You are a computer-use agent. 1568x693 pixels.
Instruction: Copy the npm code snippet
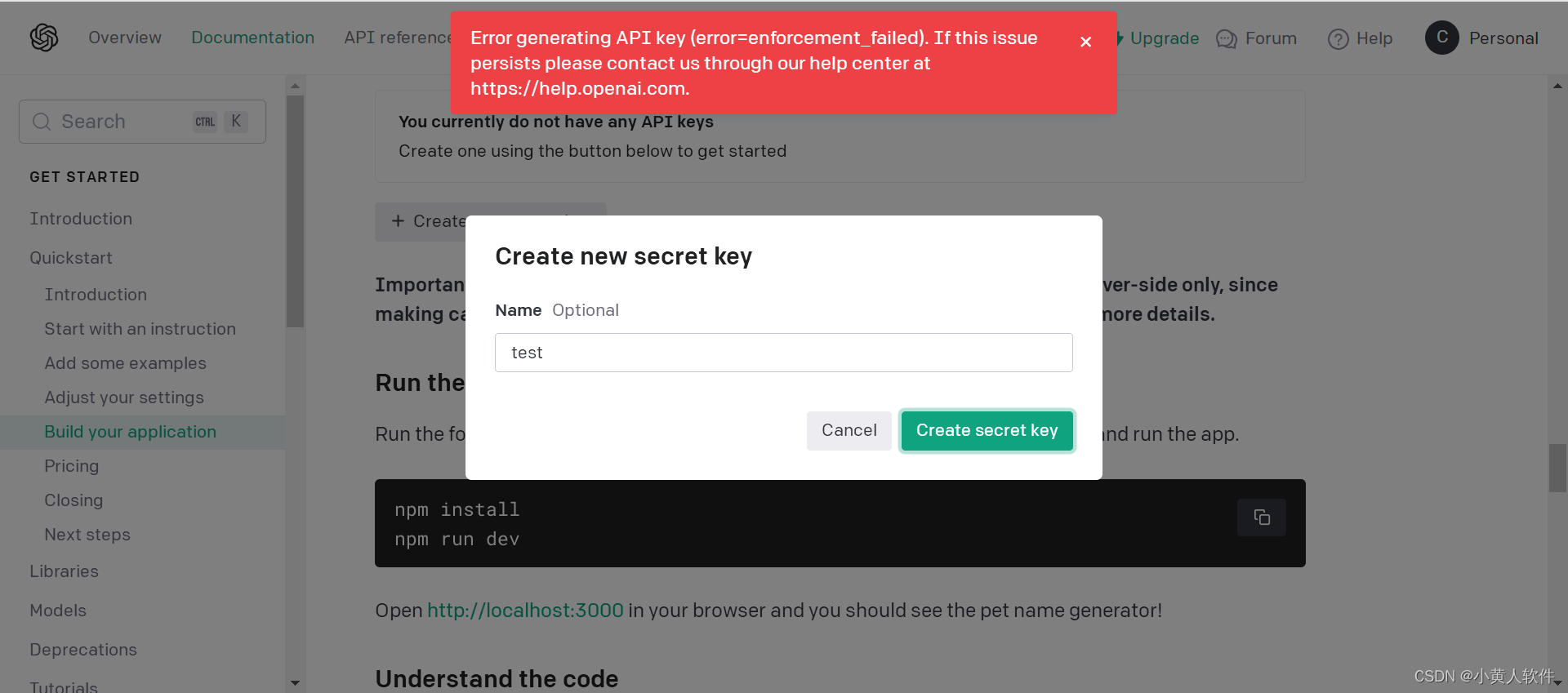tap(1262, 518)
